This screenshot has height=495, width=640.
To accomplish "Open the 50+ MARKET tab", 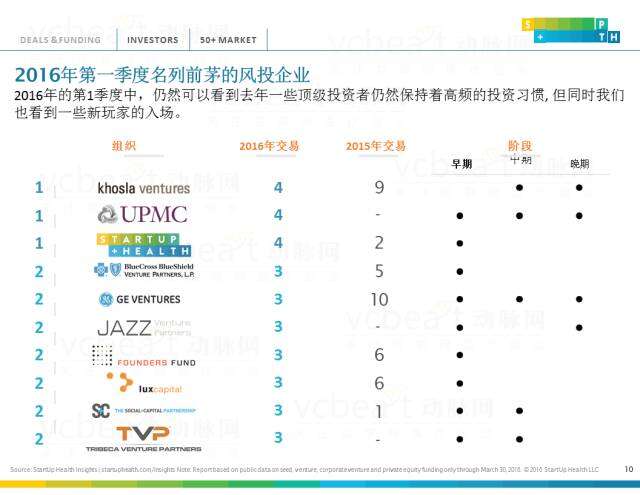I will coord(228,40).
